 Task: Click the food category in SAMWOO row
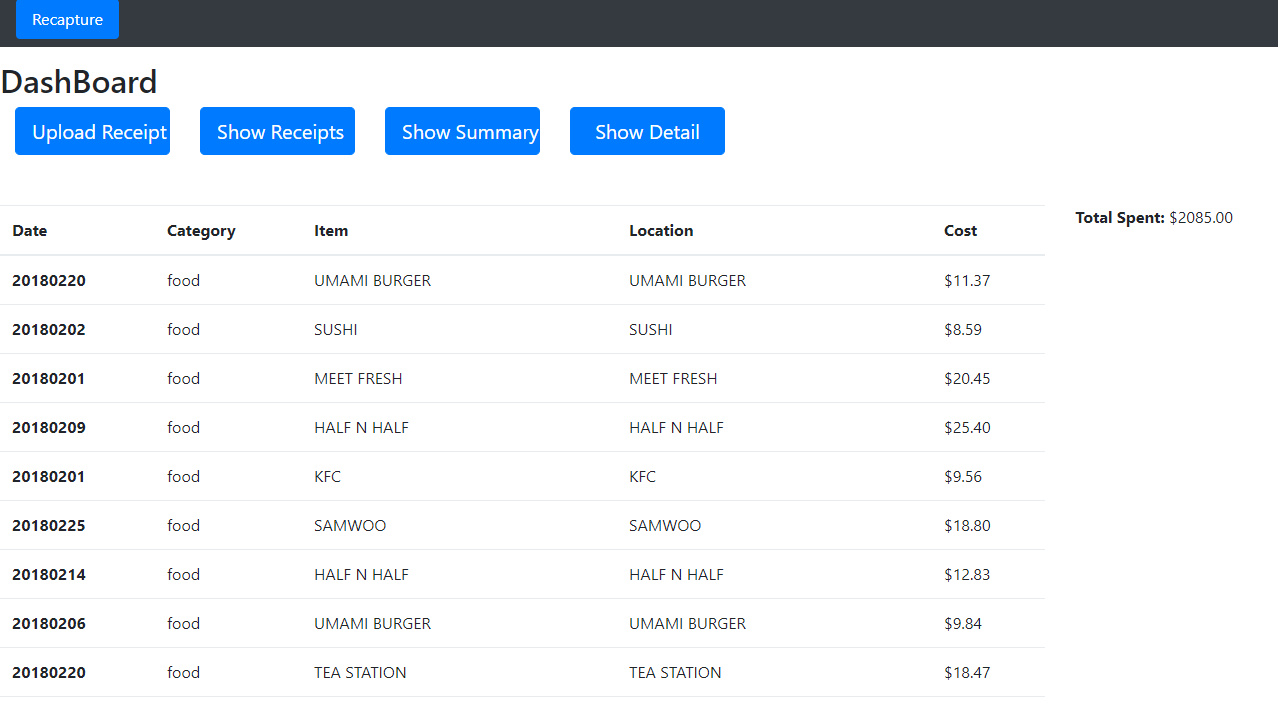click(x=183, y=525)
